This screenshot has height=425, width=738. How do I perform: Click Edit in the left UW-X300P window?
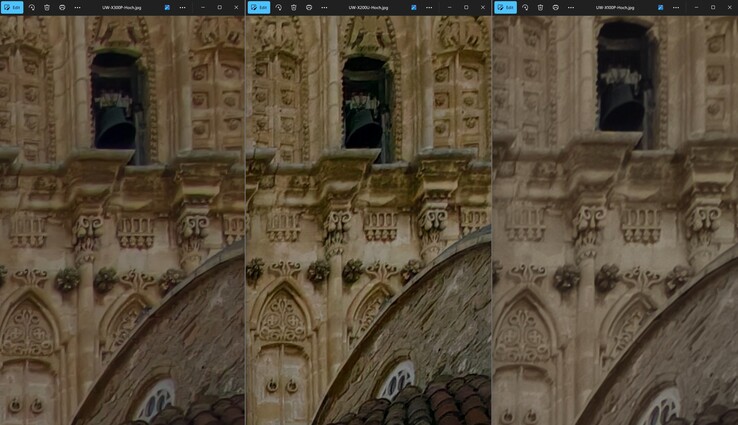(x=13, y=7)
